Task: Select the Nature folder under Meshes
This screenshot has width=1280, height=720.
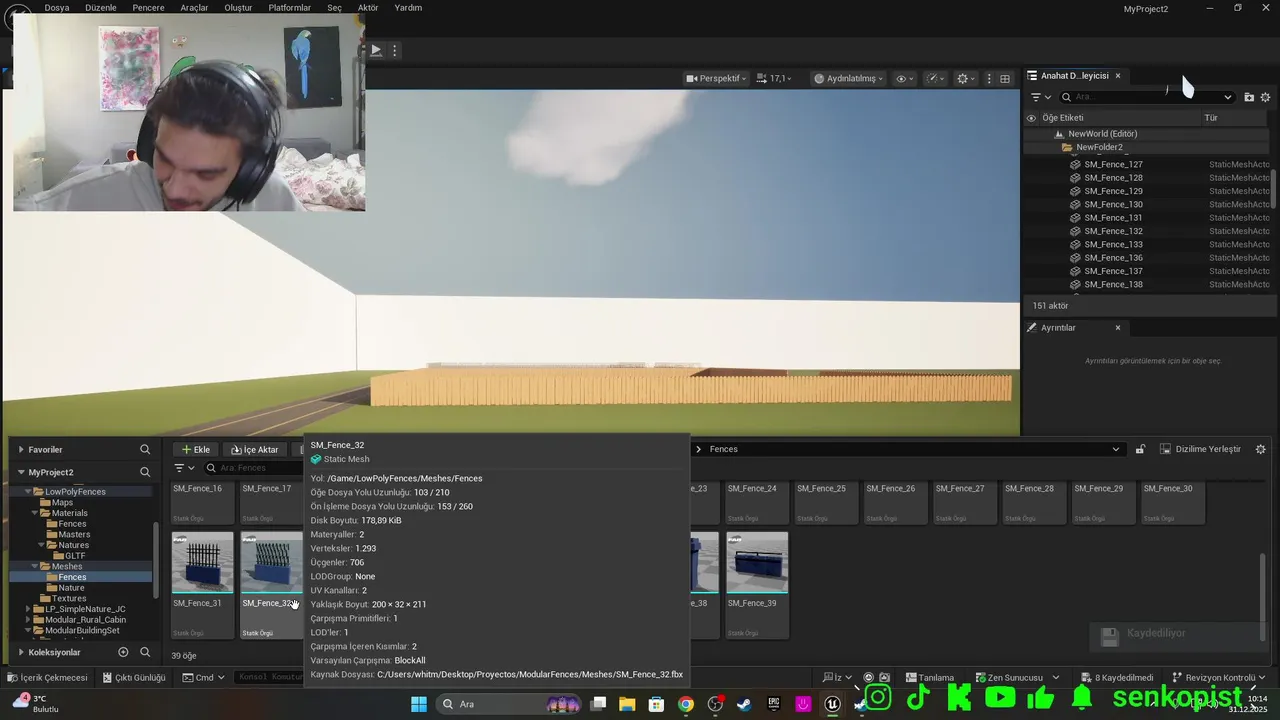Action: 71,588
